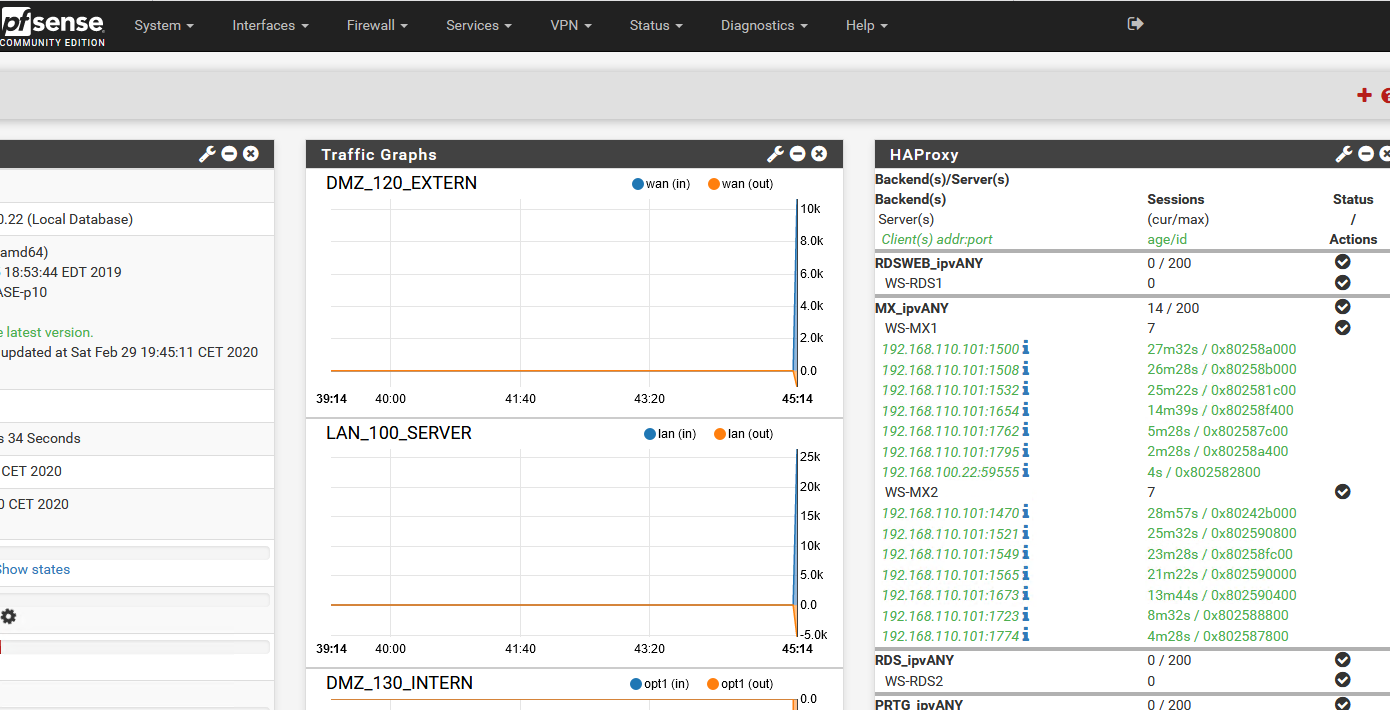Click info icon beside 192.168.110.101:1654

[1025, 410]
